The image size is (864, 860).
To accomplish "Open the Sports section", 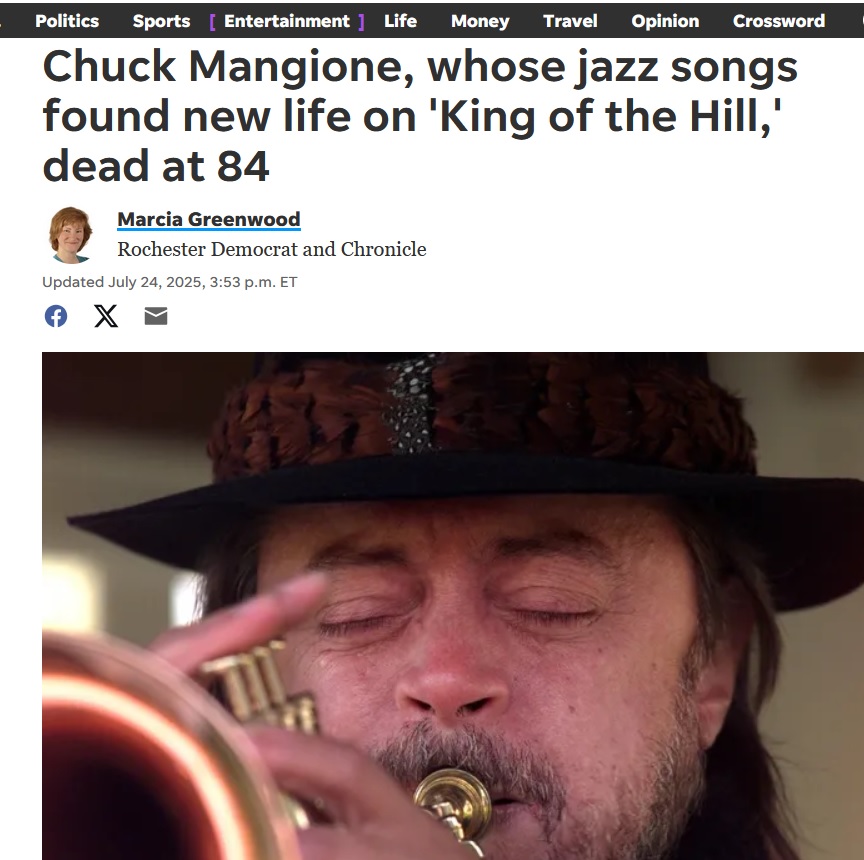I will click(x=161, y=21).
